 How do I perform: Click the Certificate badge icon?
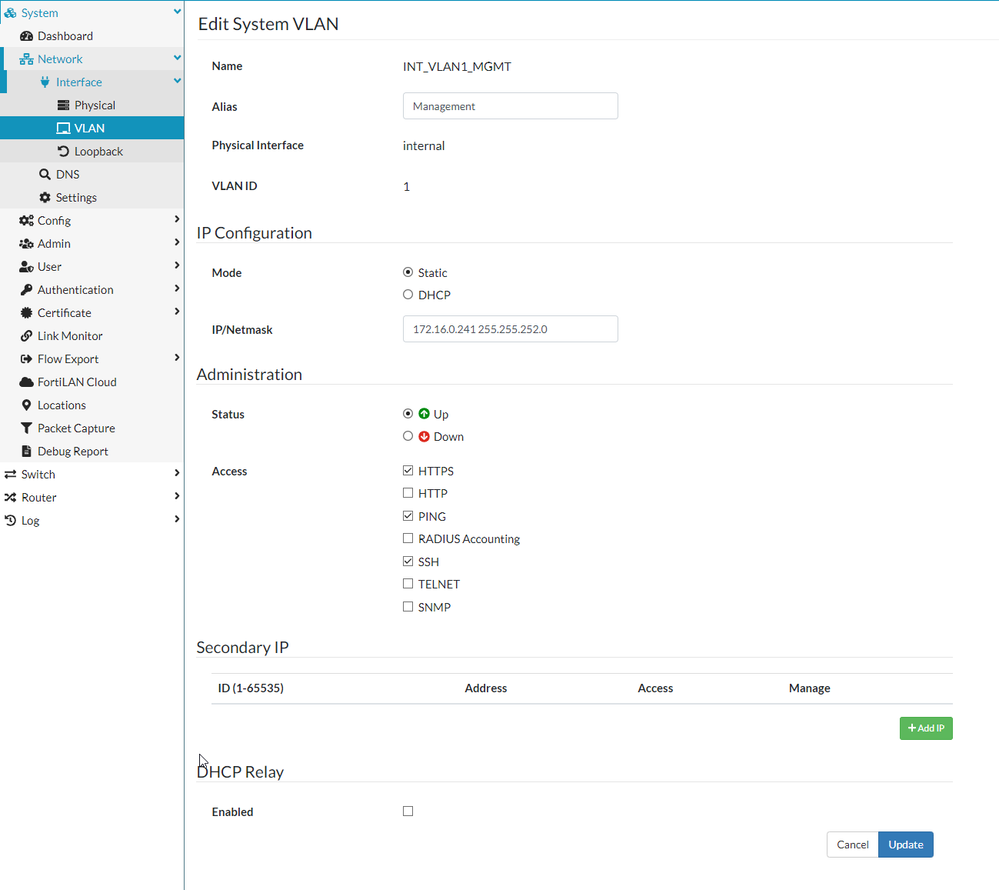(26, 313)
